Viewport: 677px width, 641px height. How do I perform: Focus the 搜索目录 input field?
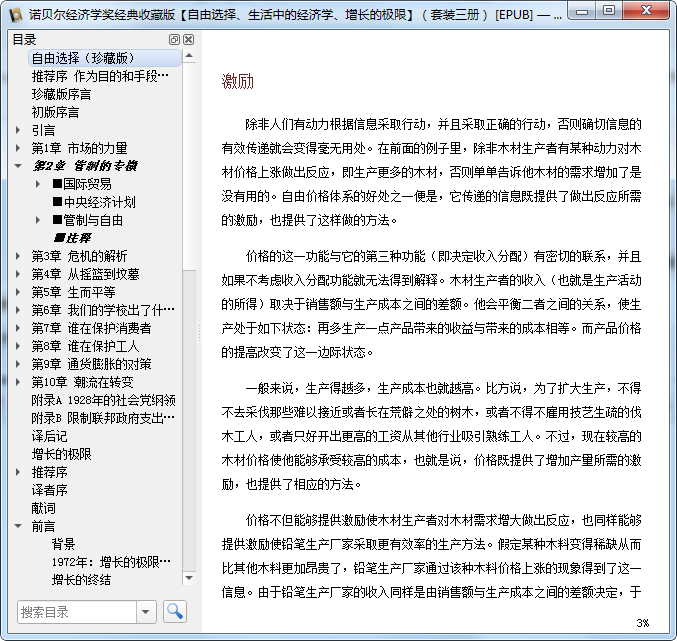pyautogui.click(x=77, y=612)
